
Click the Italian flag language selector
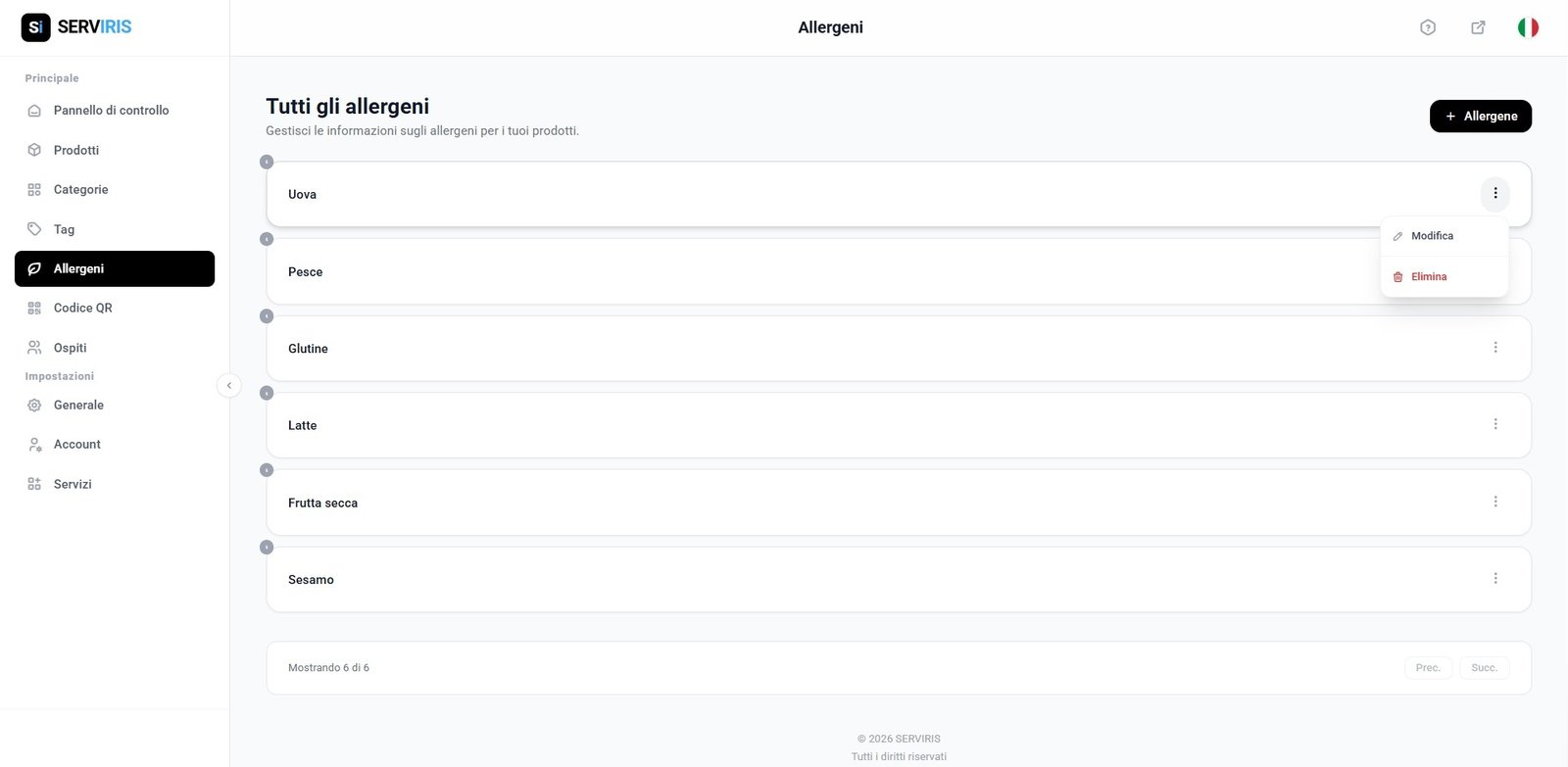[1526, 26]
